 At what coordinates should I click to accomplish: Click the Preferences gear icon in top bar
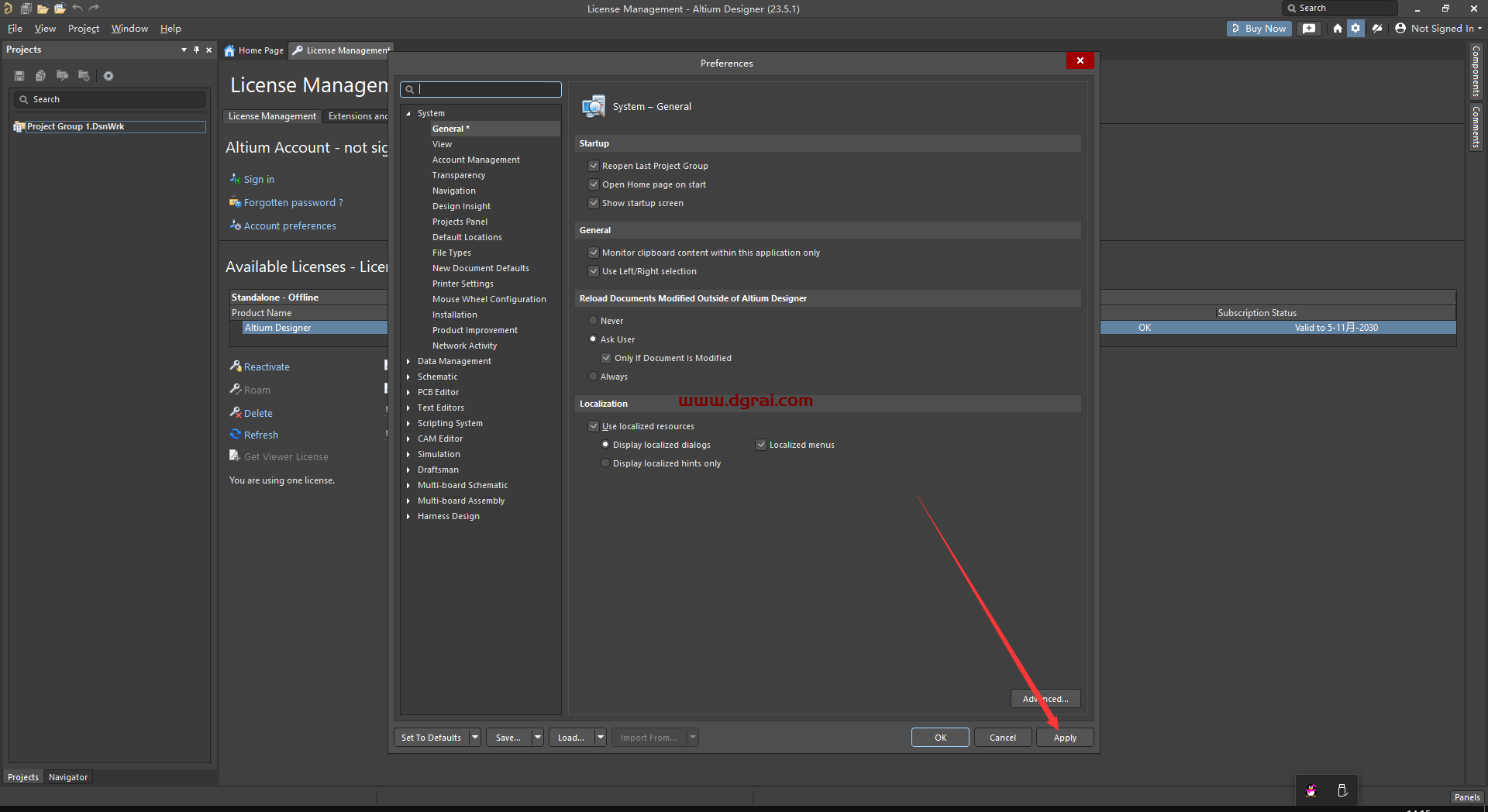point(1355,29)
